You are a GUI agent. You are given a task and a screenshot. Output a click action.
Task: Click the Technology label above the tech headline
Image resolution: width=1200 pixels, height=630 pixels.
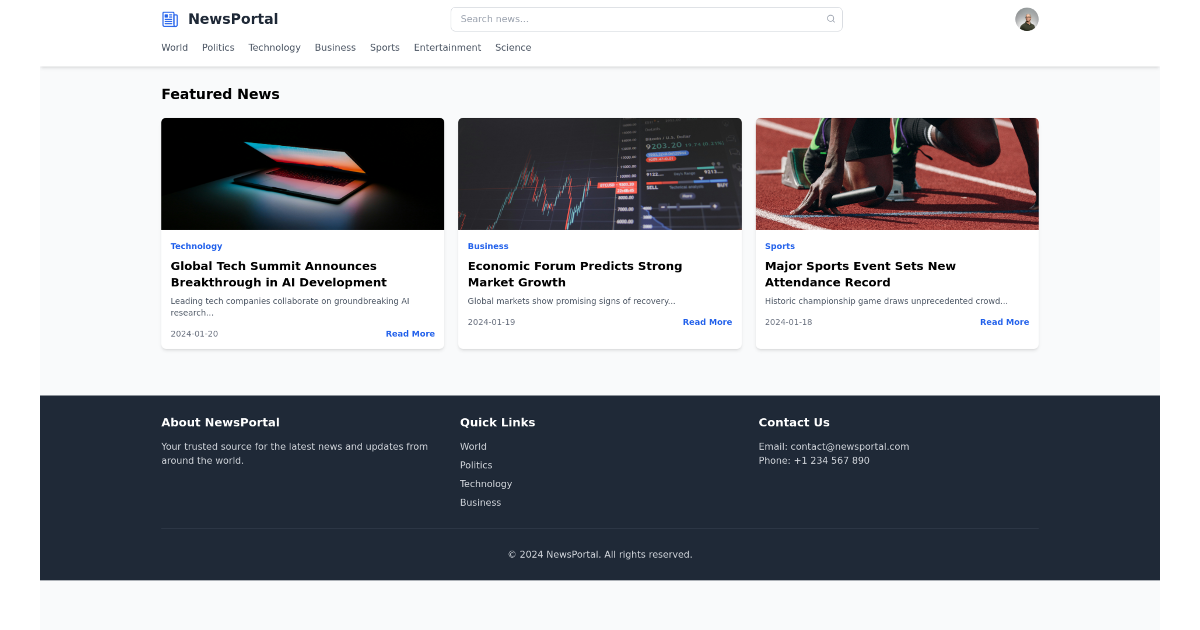196,246
